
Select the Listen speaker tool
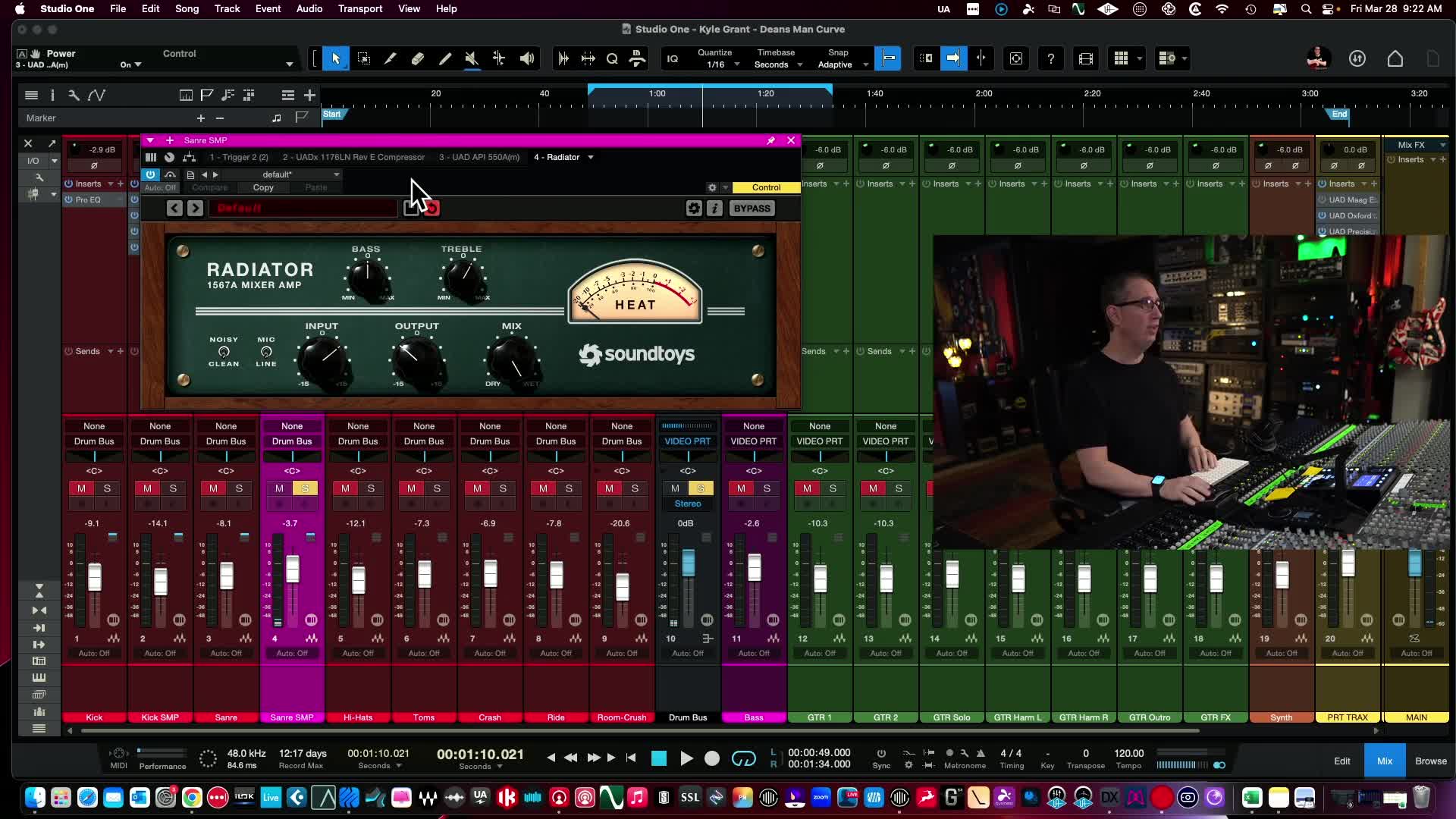526,58
